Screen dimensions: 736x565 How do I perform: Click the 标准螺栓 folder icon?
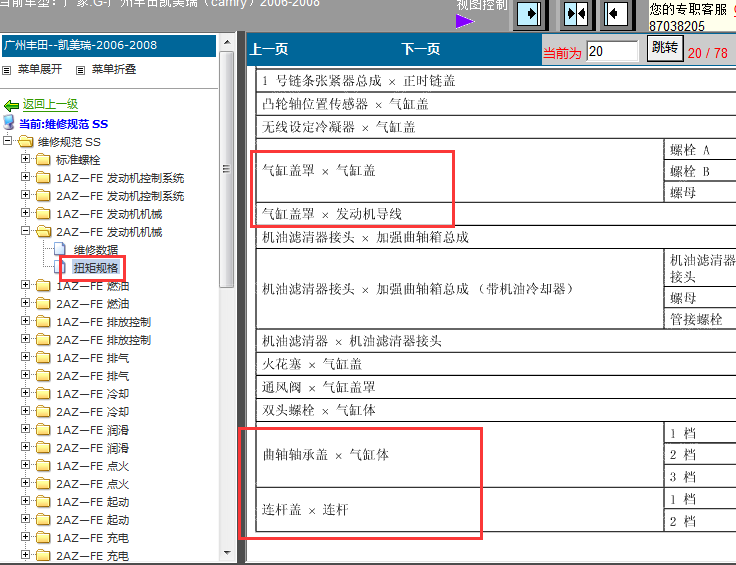(43, 160)
